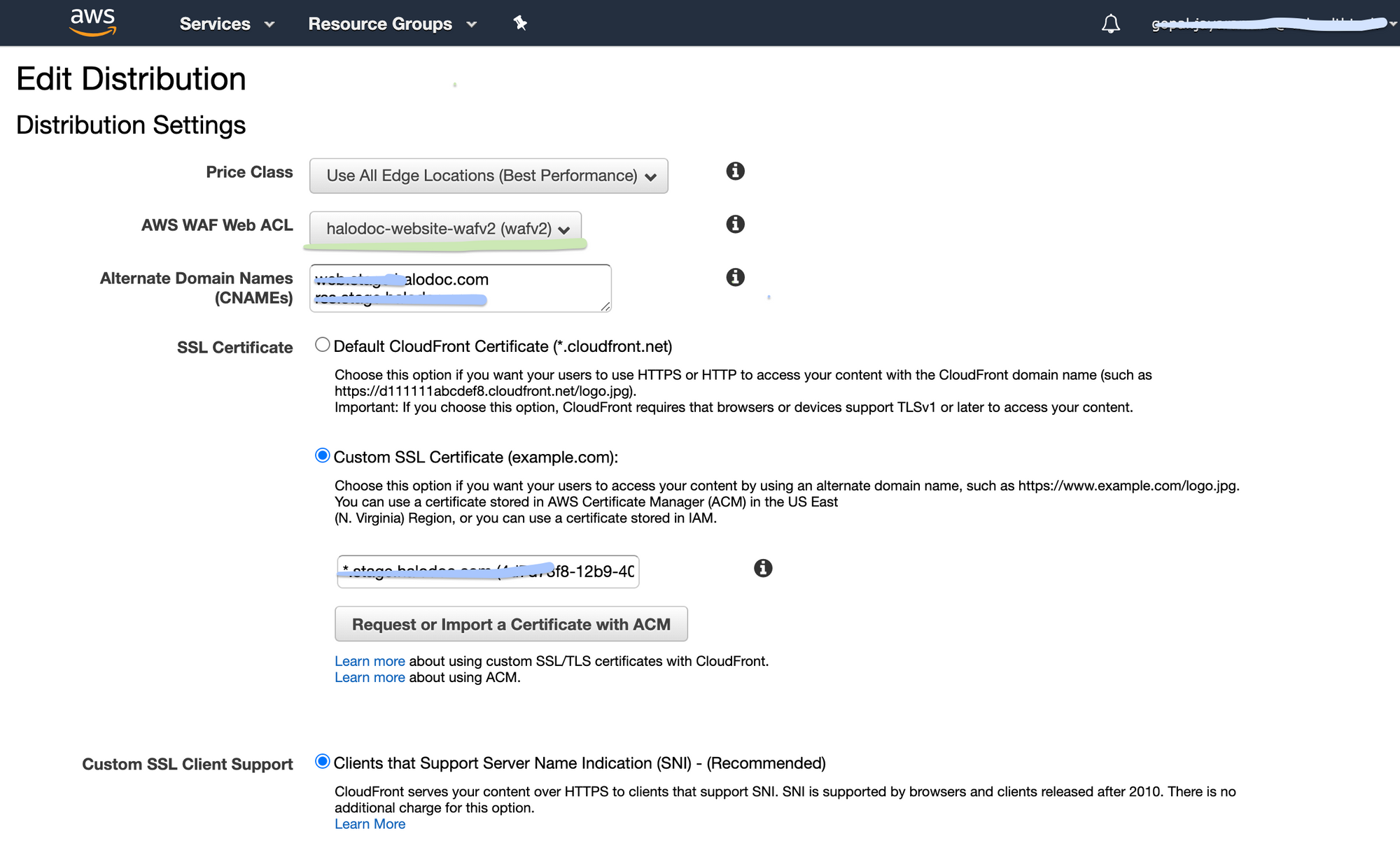Image resolution: width=1400 pixels, height=850 pixels.
Task: Click the pin shortcuts icon
Action: pyautogui.click(x=520, y=23)
